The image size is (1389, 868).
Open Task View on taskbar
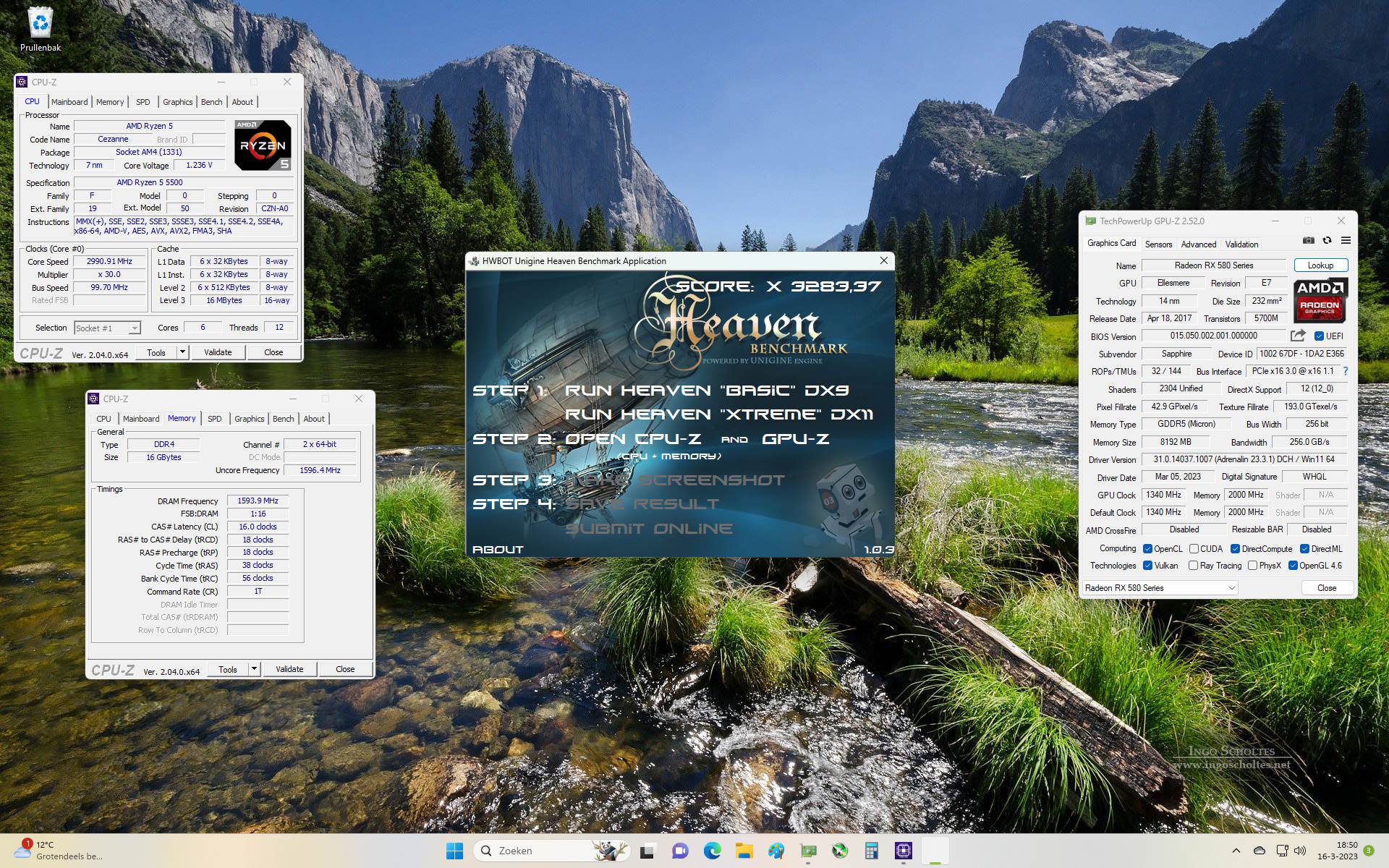point(647,851)
